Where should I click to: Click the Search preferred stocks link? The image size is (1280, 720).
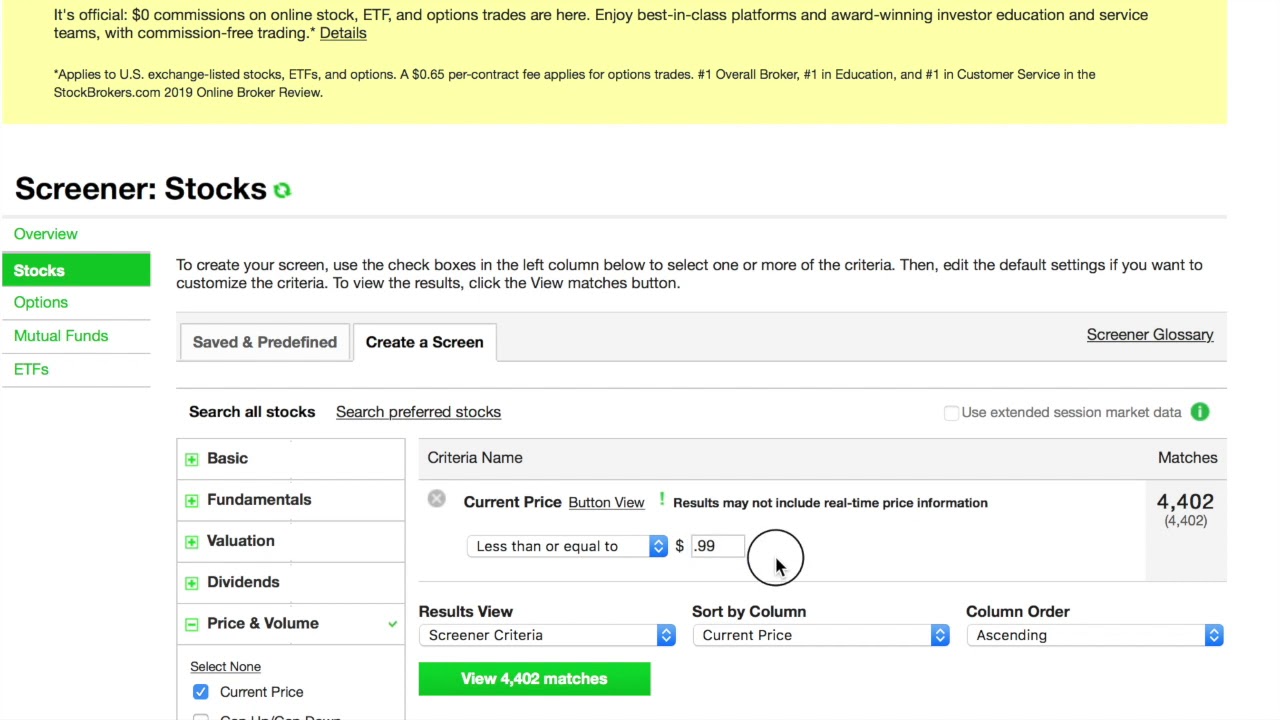coord(418,412)
